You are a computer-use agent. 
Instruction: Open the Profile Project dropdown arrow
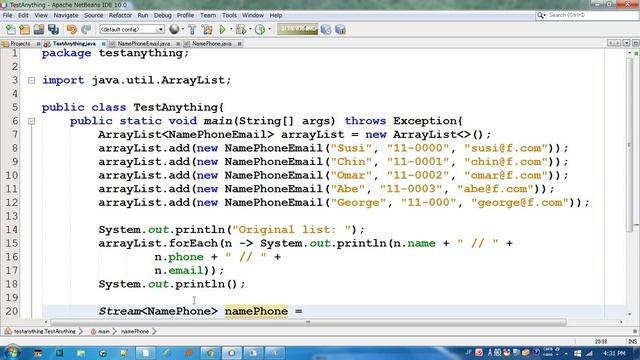[x=269, y=29]
